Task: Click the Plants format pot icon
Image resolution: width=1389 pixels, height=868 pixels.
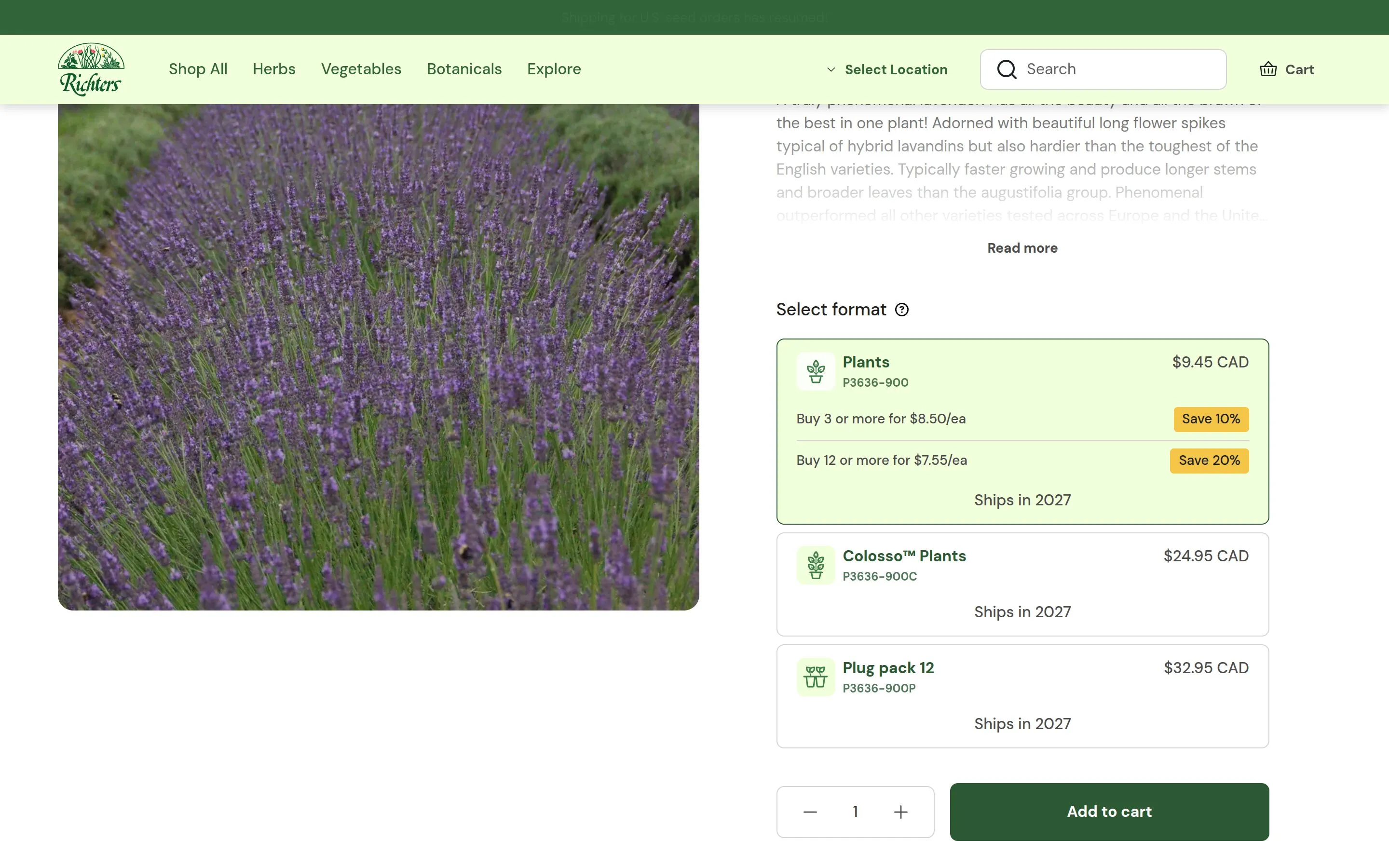Action: (816, 371)
